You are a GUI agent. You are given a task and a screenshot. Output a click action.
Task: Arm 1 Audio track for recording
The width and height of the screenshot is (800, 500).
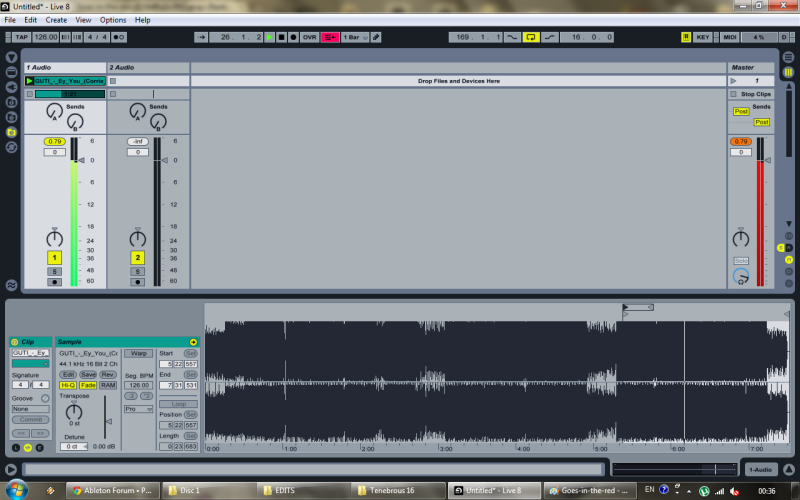click(x=55, y=282)
